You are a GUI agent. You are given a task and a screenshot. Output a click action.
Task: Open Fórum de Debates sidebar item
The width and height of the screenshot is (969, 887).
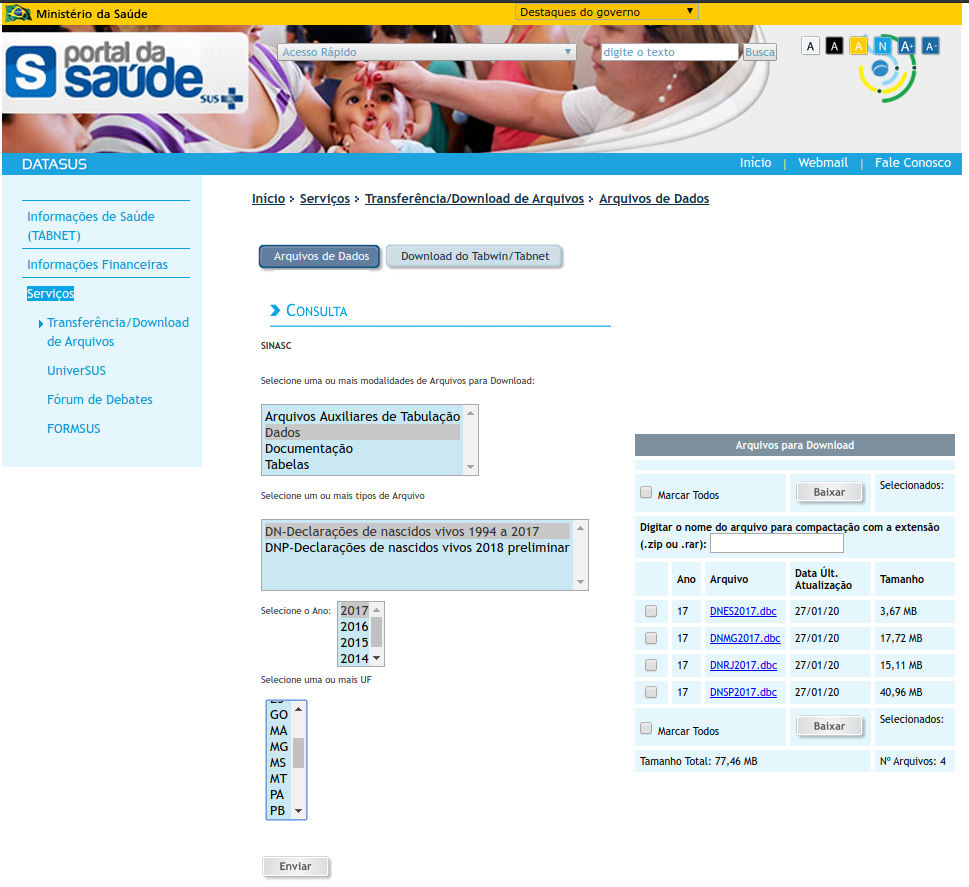point(99,399)
